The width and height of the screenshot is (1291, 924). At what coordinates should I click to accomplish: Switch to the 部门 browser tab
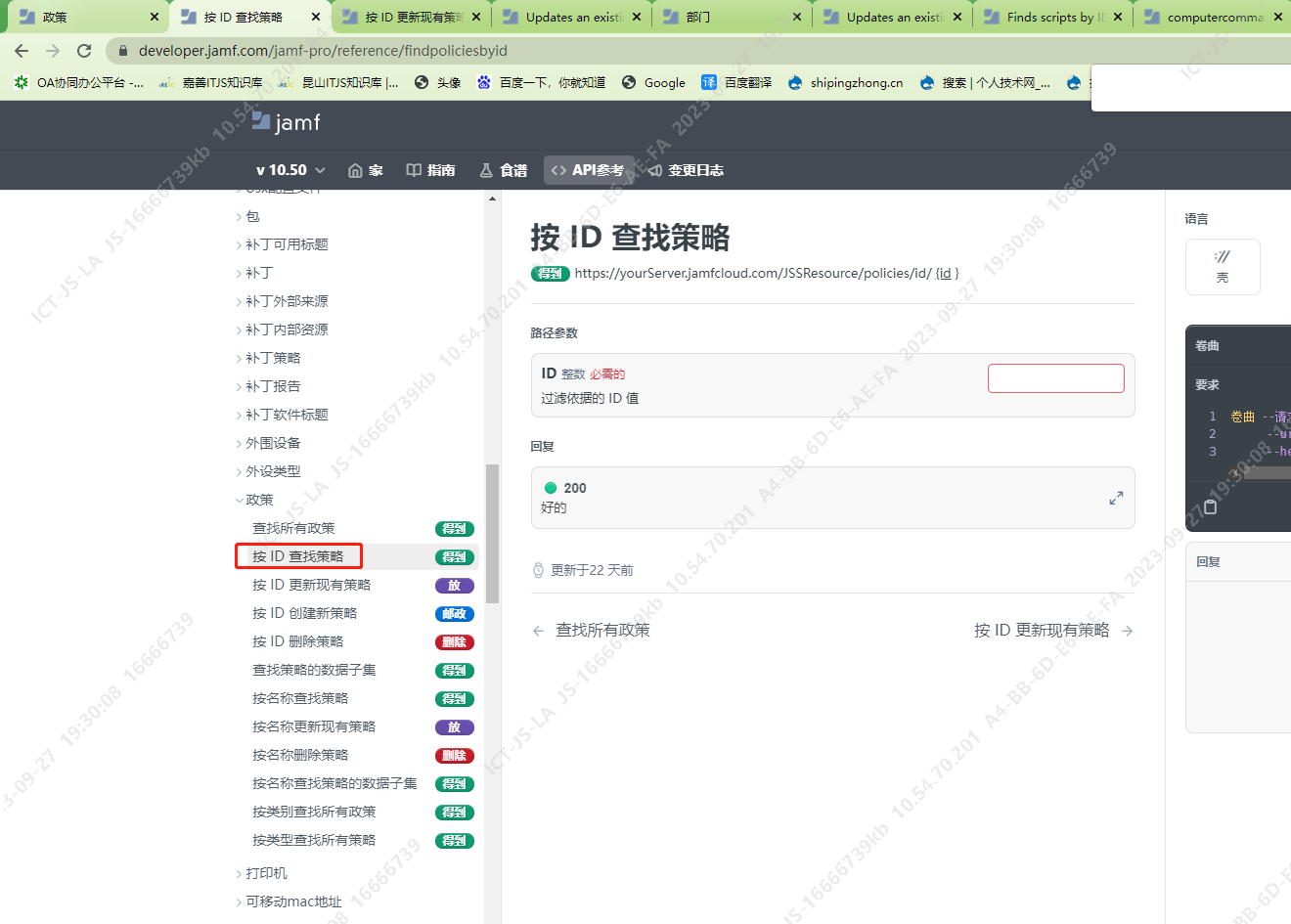[x=729, y=17]
